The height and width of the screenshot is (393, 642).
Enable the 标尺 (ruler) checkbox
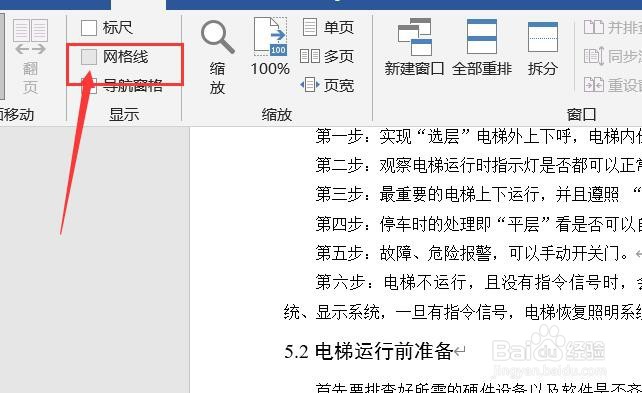(89, 28)
